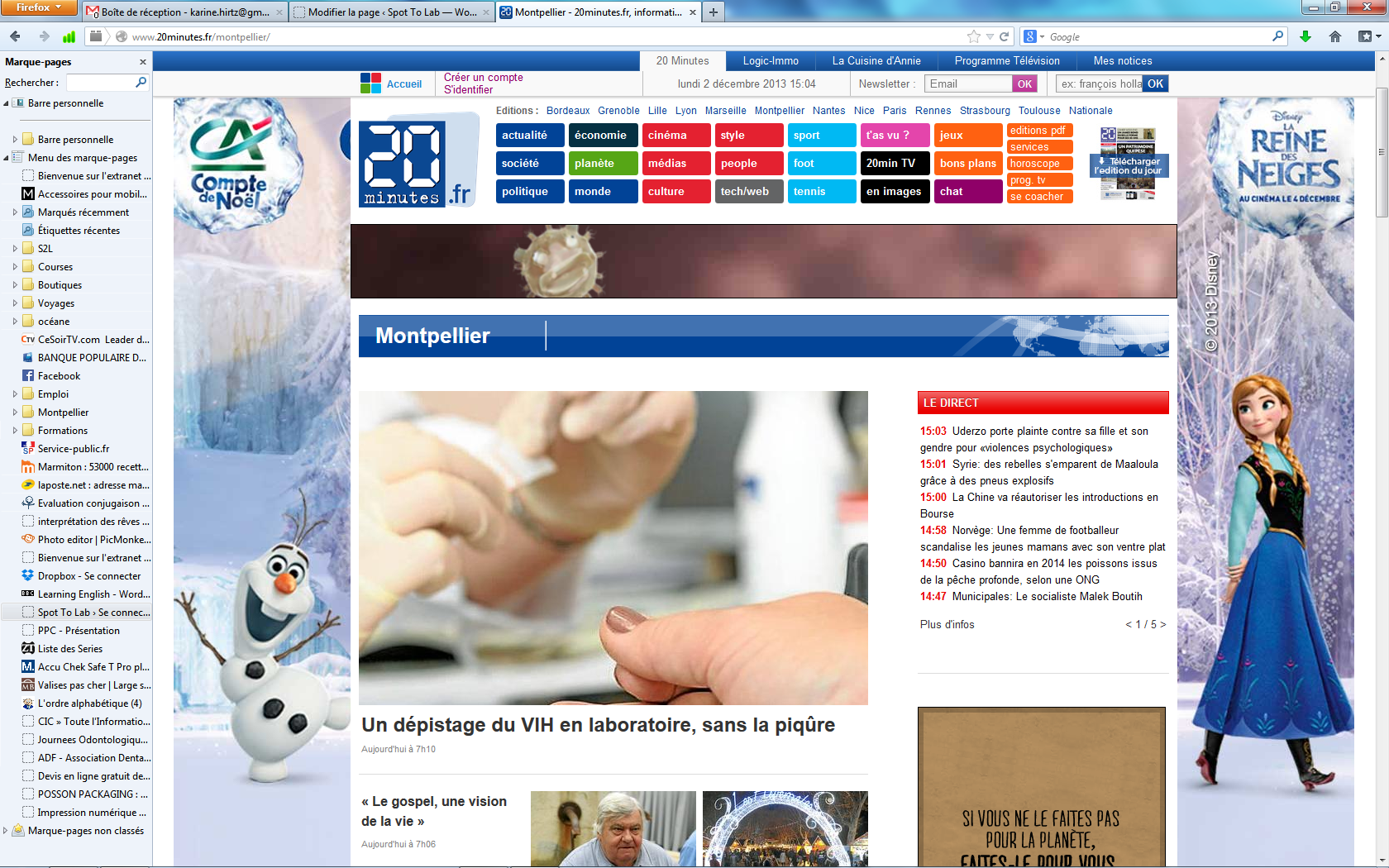This screenshot has width=1389, height=868.
Task: Click the green signal bars toolbar icon
Action: click(x=69, y=36)
